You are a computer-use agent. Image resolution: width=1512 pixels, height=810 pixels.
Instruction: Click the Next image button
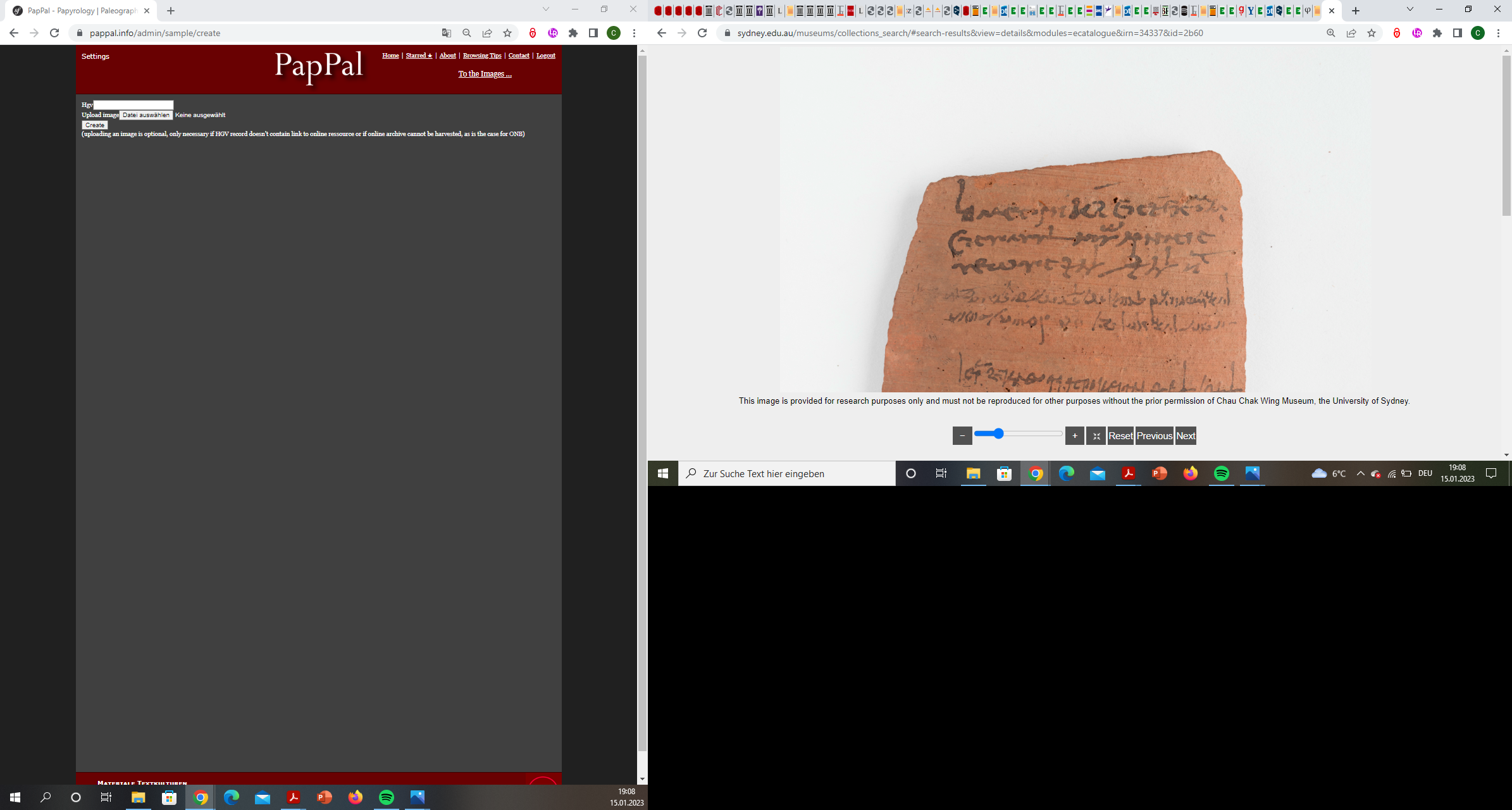click(1186, 435)
